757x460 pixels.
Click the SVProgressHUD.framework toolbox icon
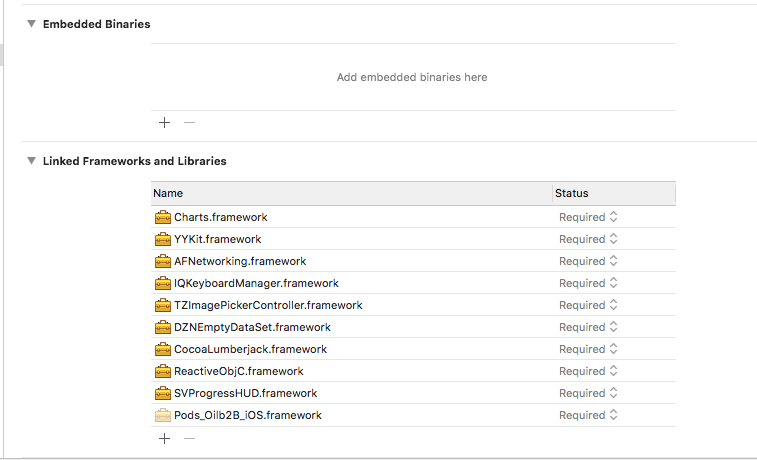163,393
